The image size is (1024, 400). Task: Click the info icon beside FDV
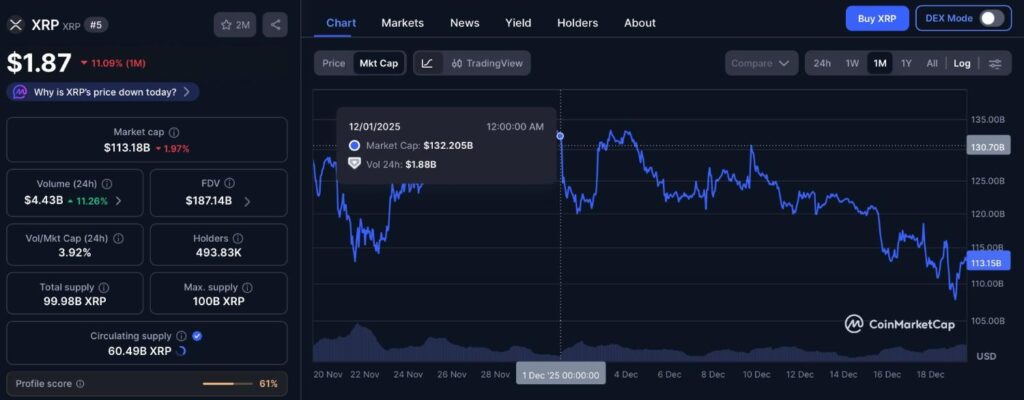[229, 184]
